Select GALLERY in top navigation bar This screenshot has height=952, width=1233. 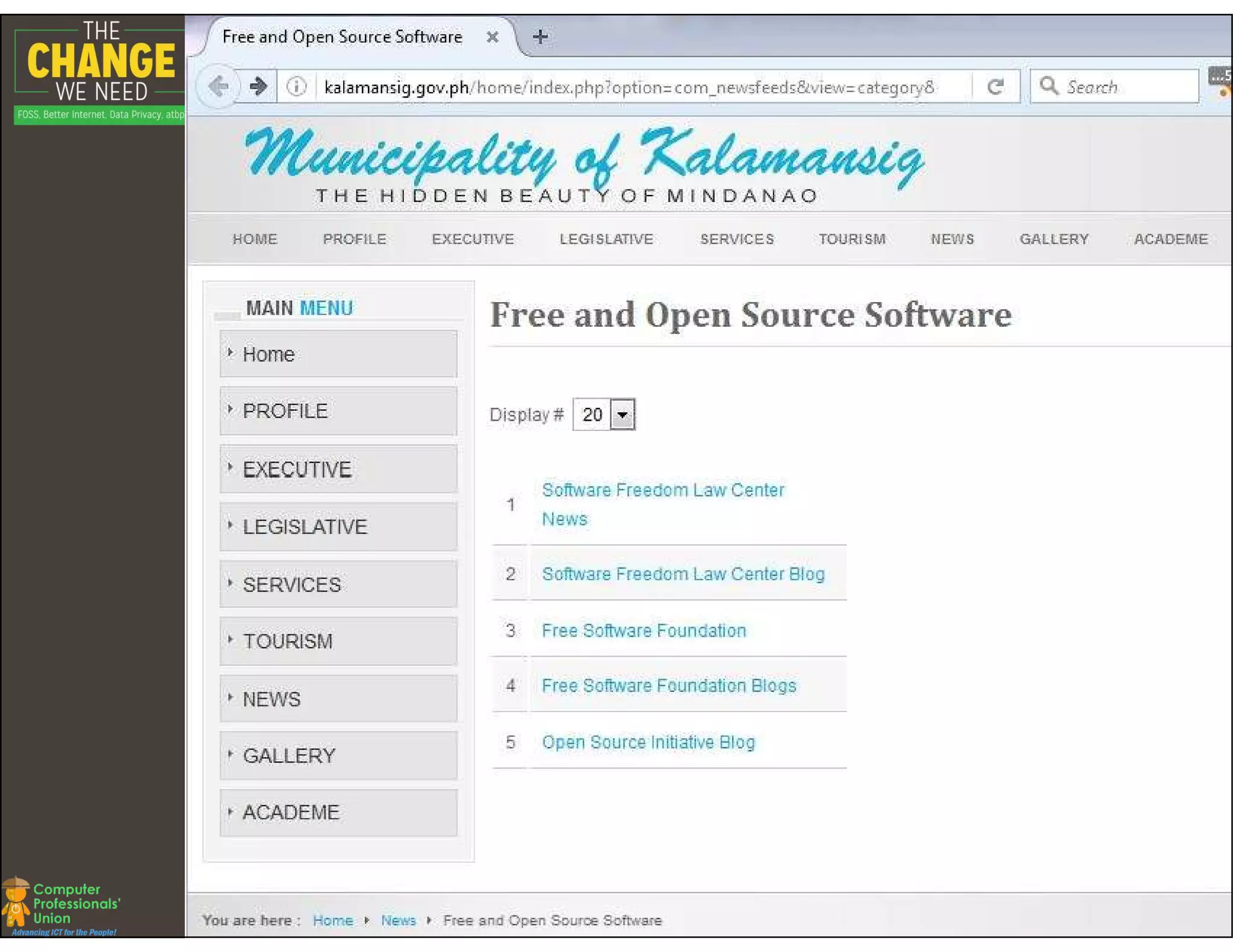point(1054,240)
